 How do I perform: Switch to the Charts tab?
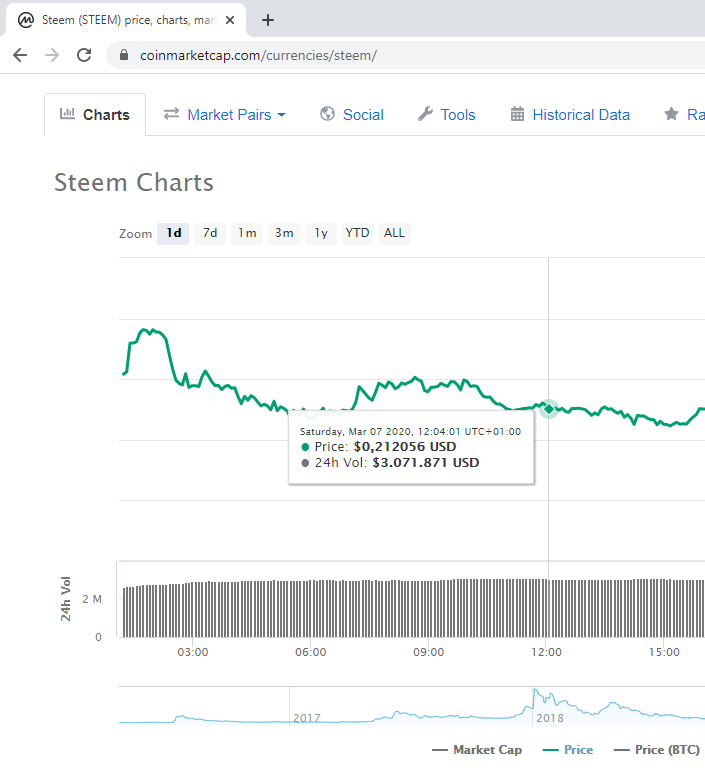point(95,114)
